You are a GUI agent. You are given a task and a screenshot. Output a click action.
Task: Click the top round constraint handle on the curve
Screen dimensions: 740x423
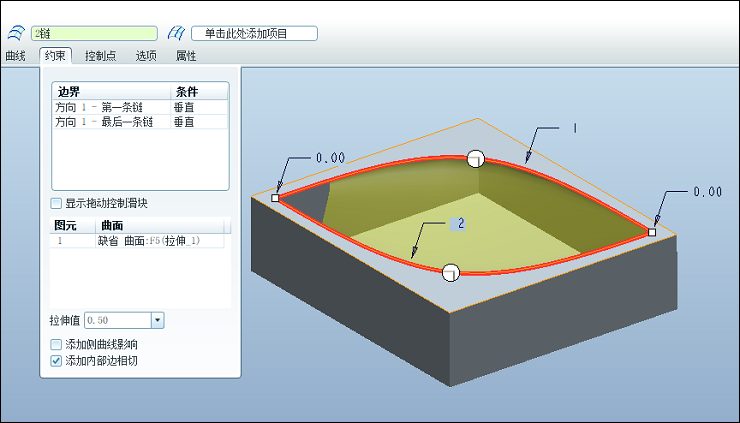pyautogui.click(x=476, y=159)
